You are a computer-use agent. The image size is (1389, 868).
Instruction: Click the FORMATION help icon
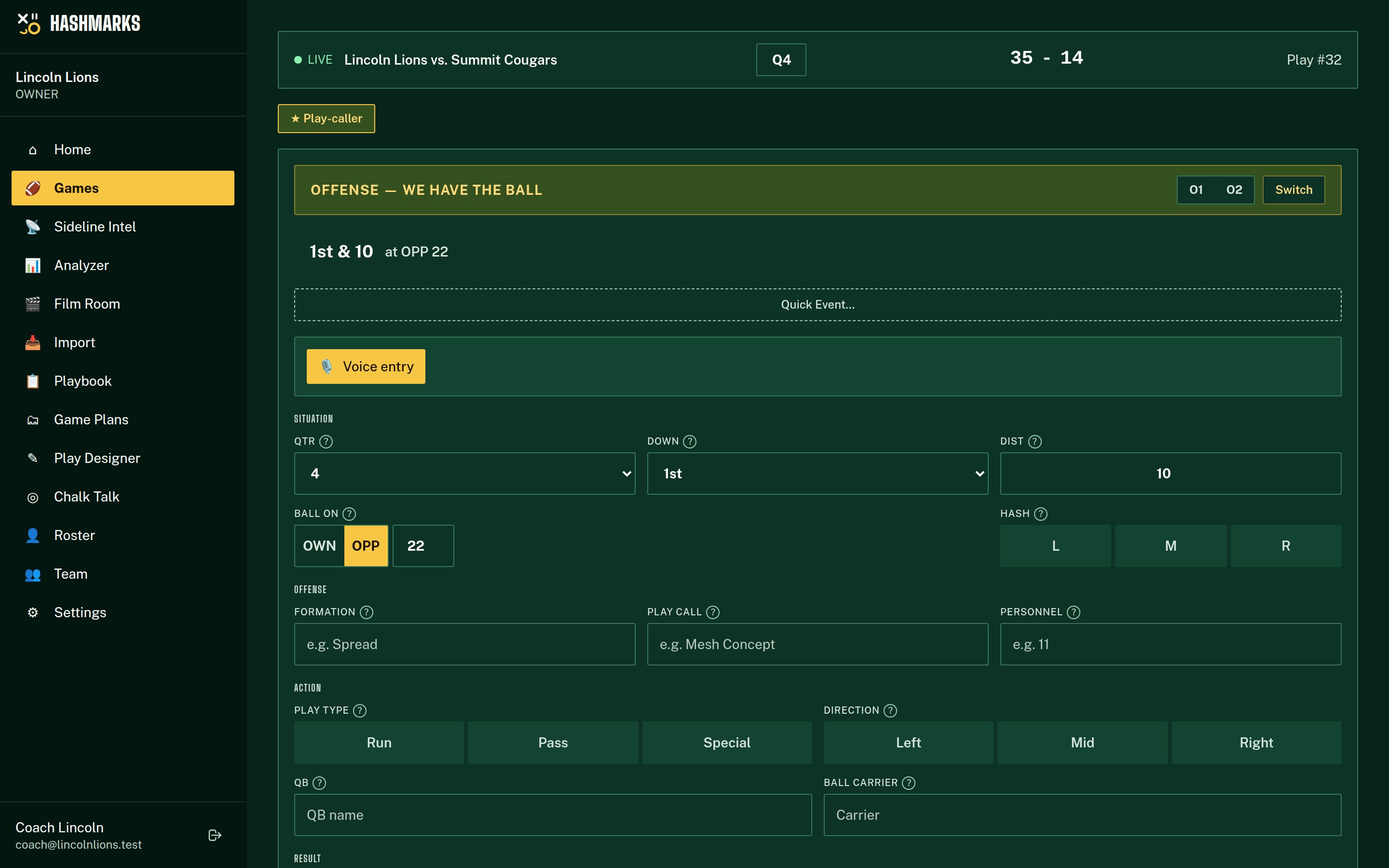[366, 612]
